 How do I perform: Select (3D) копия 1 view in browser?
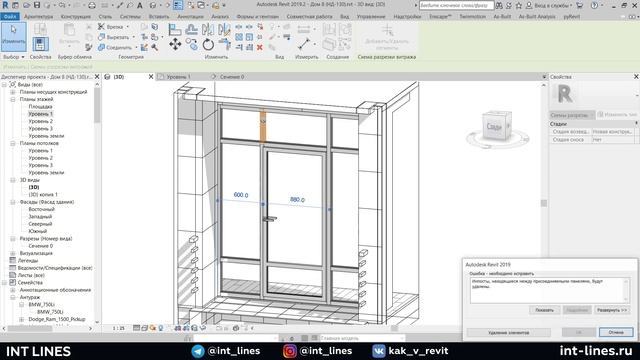tap(43, 195)
